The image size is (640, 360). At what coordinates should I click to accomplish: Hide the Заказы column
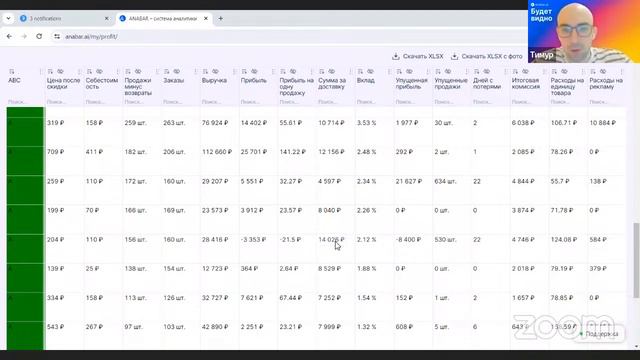[177, 72]
